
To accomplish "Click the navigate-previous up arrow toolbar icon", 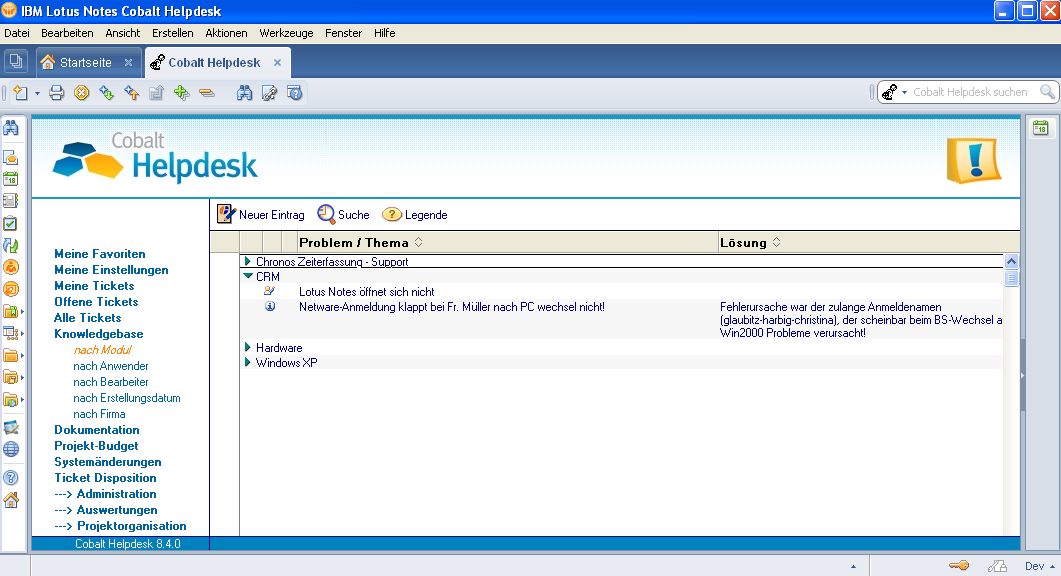I will (x=132, y=93).
